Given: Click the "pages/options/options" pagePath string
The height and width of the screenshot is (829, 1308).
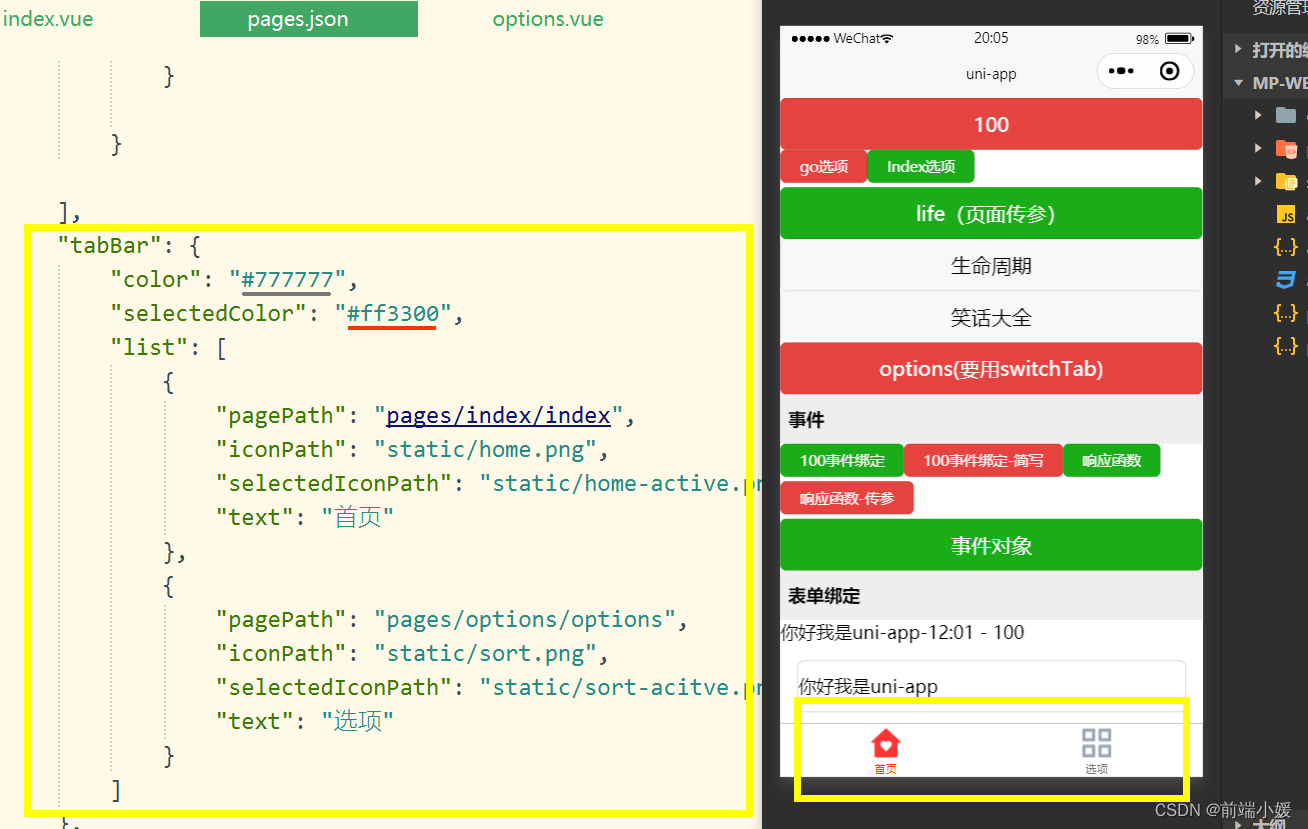Looking at the screenshot, I should tap(525, 619).
